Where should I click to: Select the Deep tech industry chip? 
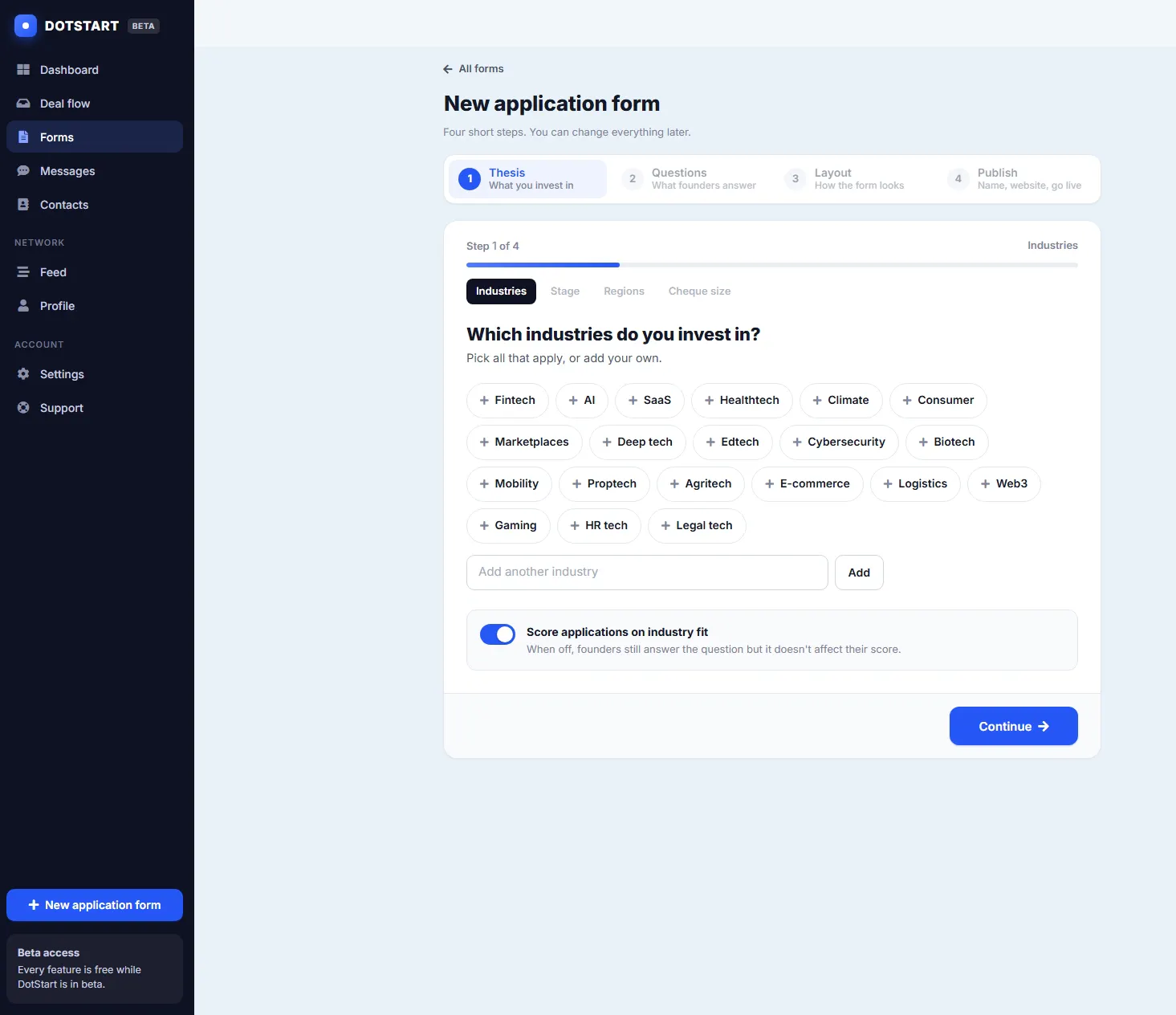[637, 442]
